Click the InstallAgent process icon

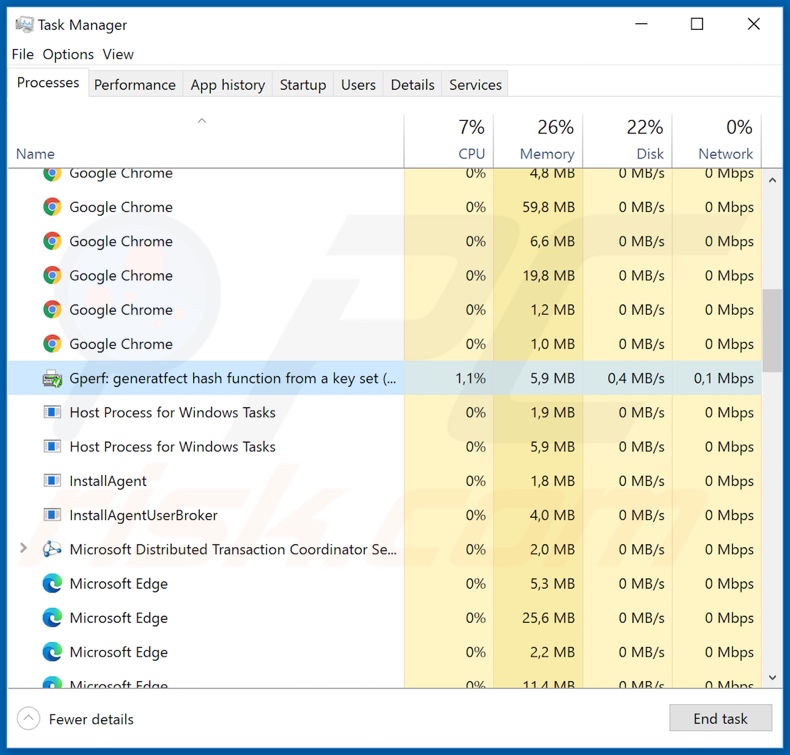coord(52,481)
